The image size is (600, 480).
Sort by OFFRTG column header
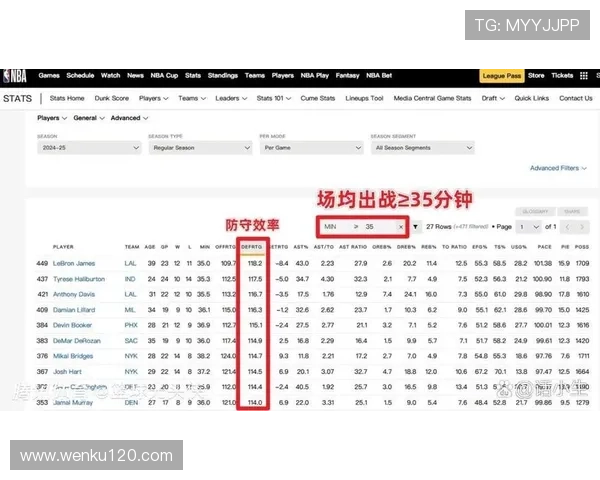point(225,247)
